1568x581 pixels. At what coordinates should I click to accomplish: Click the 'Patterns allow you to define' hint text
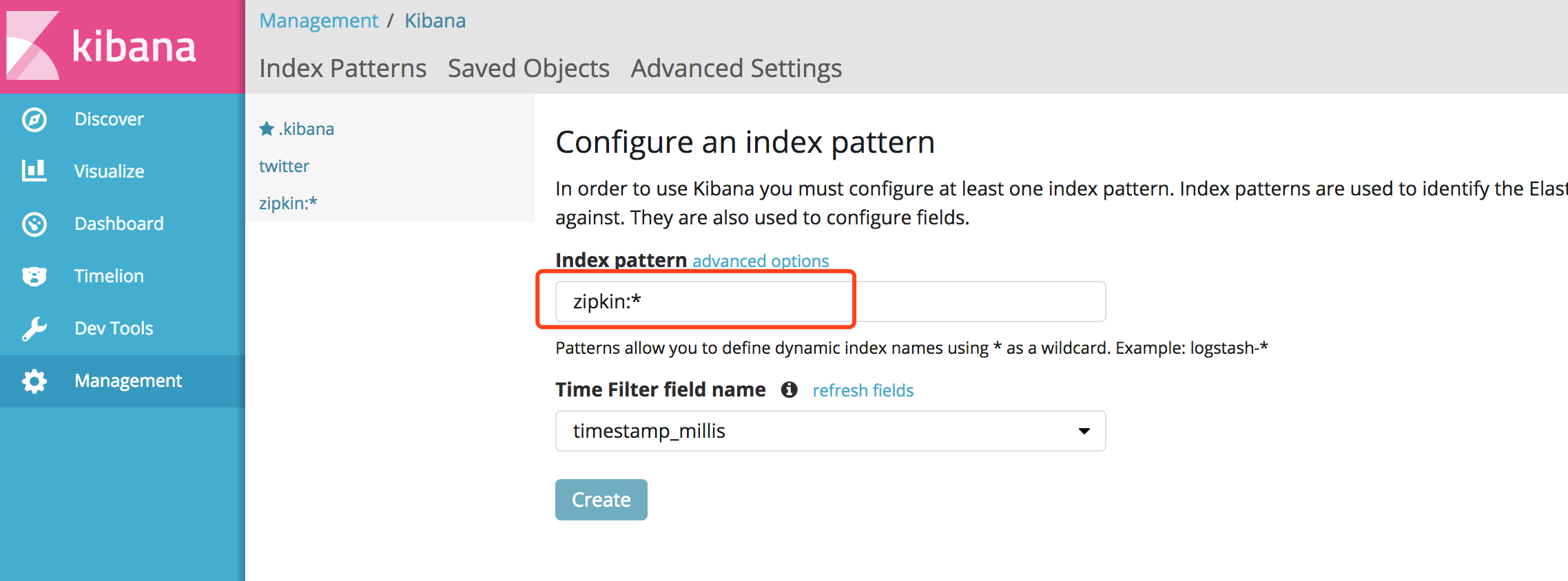point(911,348)
